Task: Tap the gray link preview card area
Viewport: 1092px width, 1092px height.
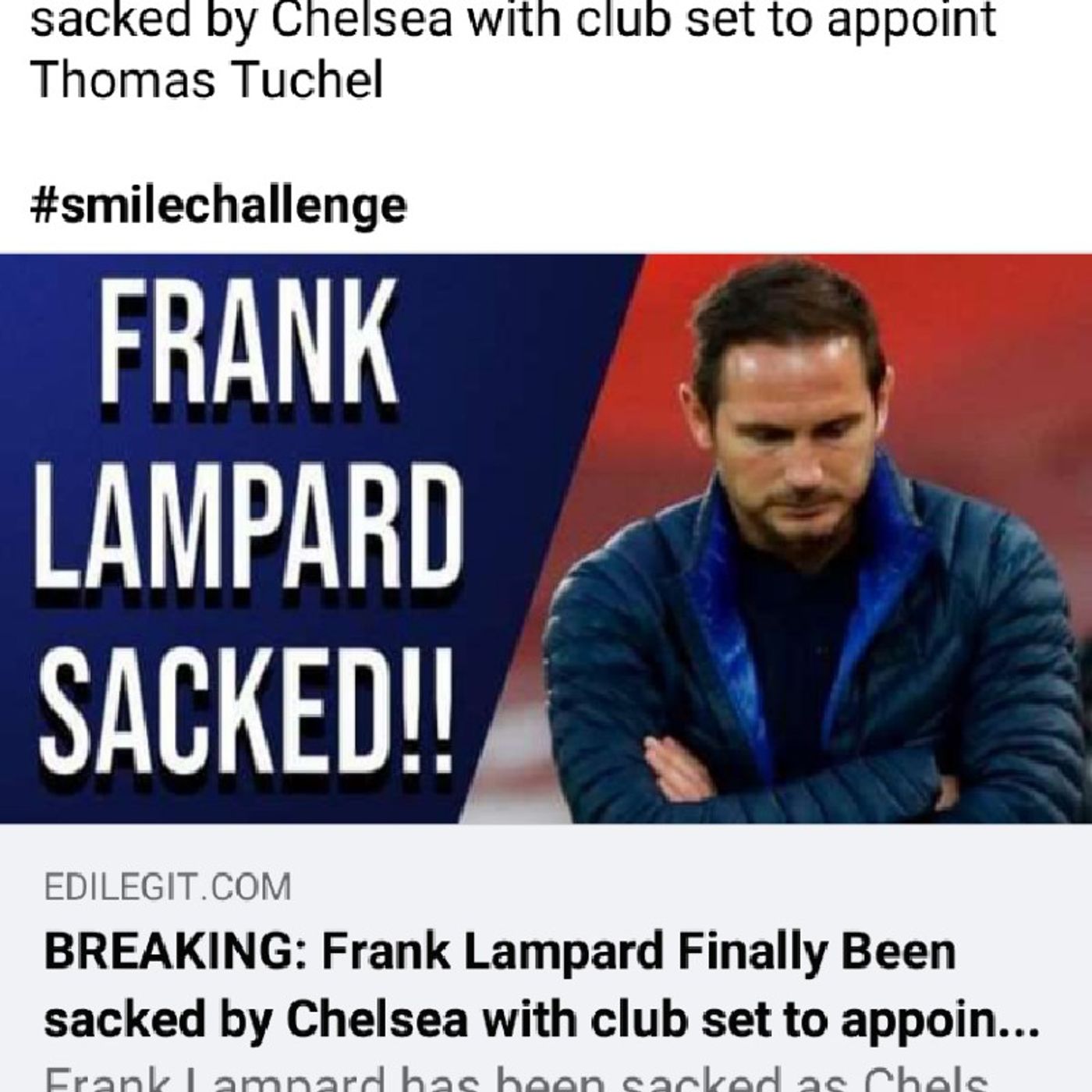Action: [x=546, y=958]
